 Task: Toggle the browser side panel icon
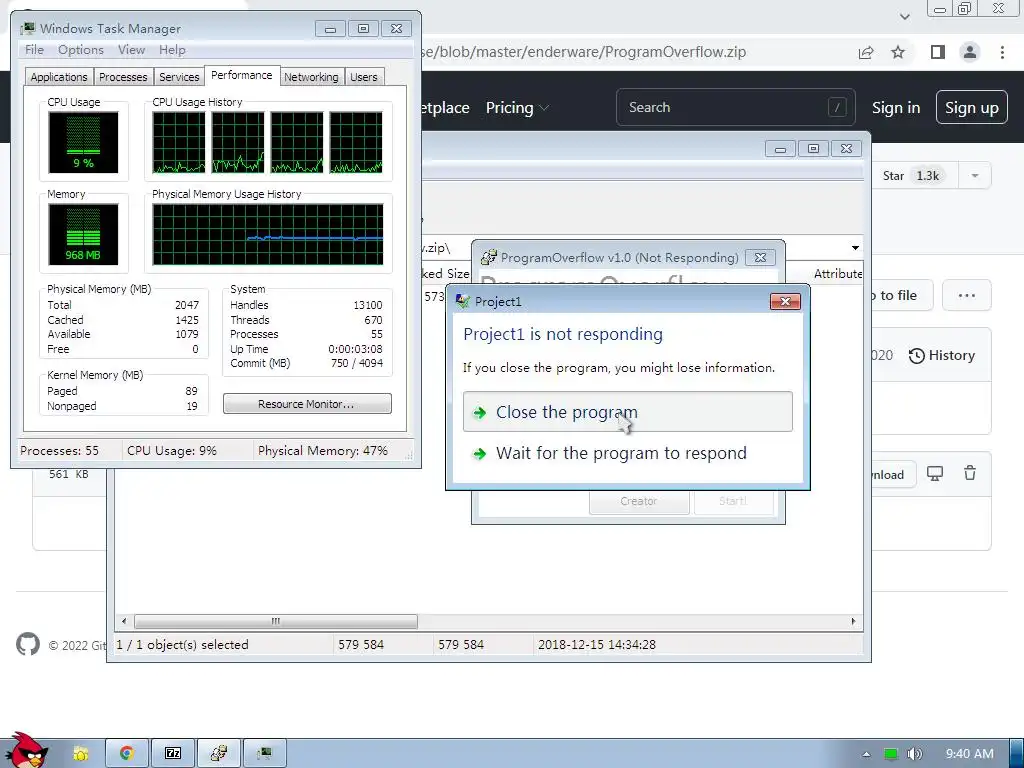[938, 52]
